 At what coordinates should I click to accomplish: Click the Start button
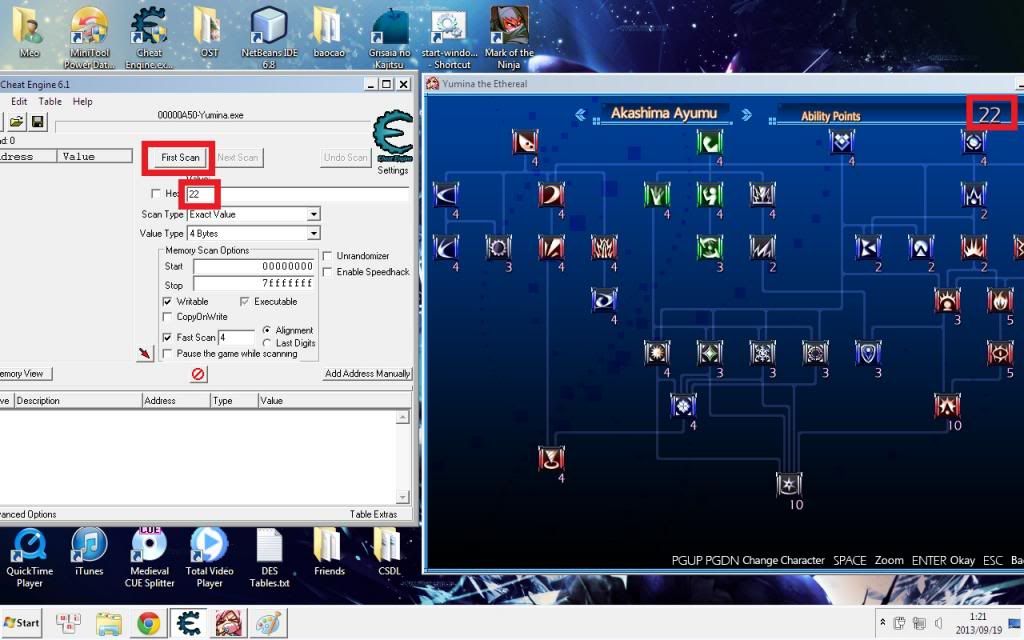click(x=21, y=622)
